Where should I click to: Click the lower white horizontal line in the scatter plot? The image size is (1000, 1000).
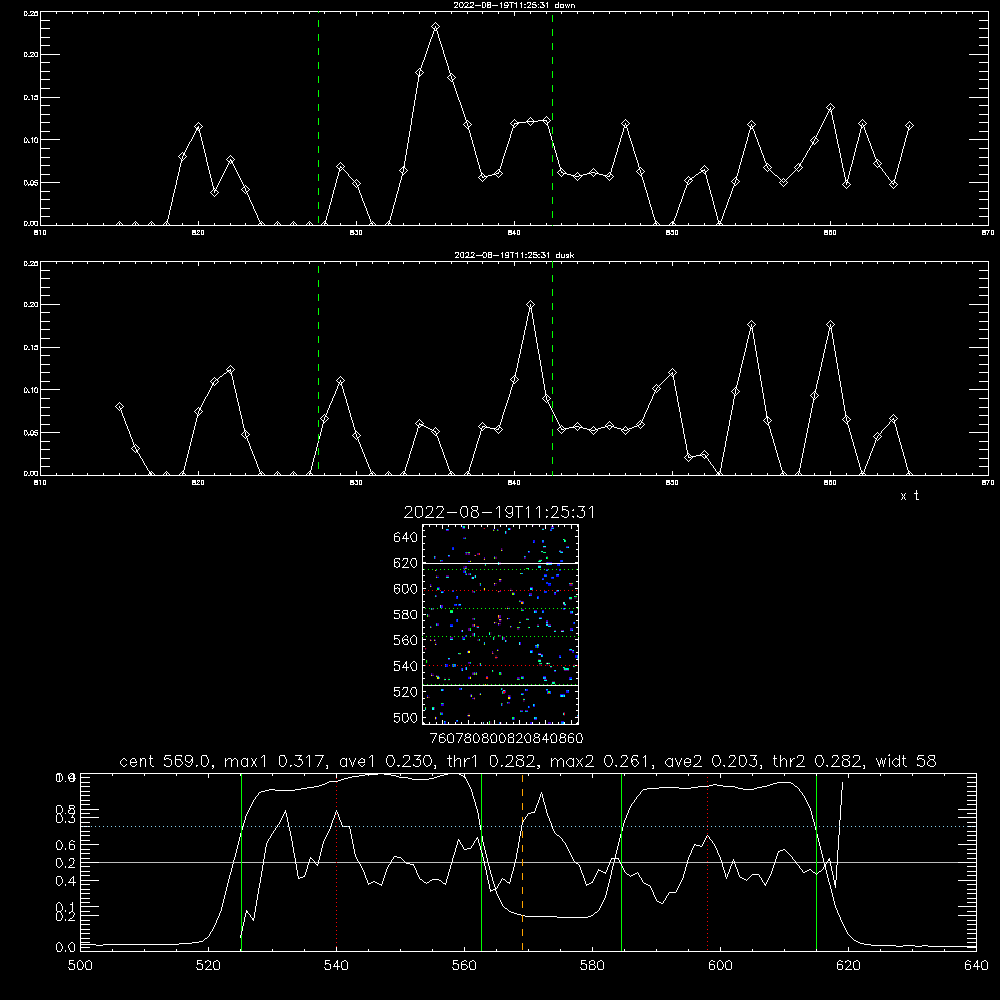pos(500,685)
